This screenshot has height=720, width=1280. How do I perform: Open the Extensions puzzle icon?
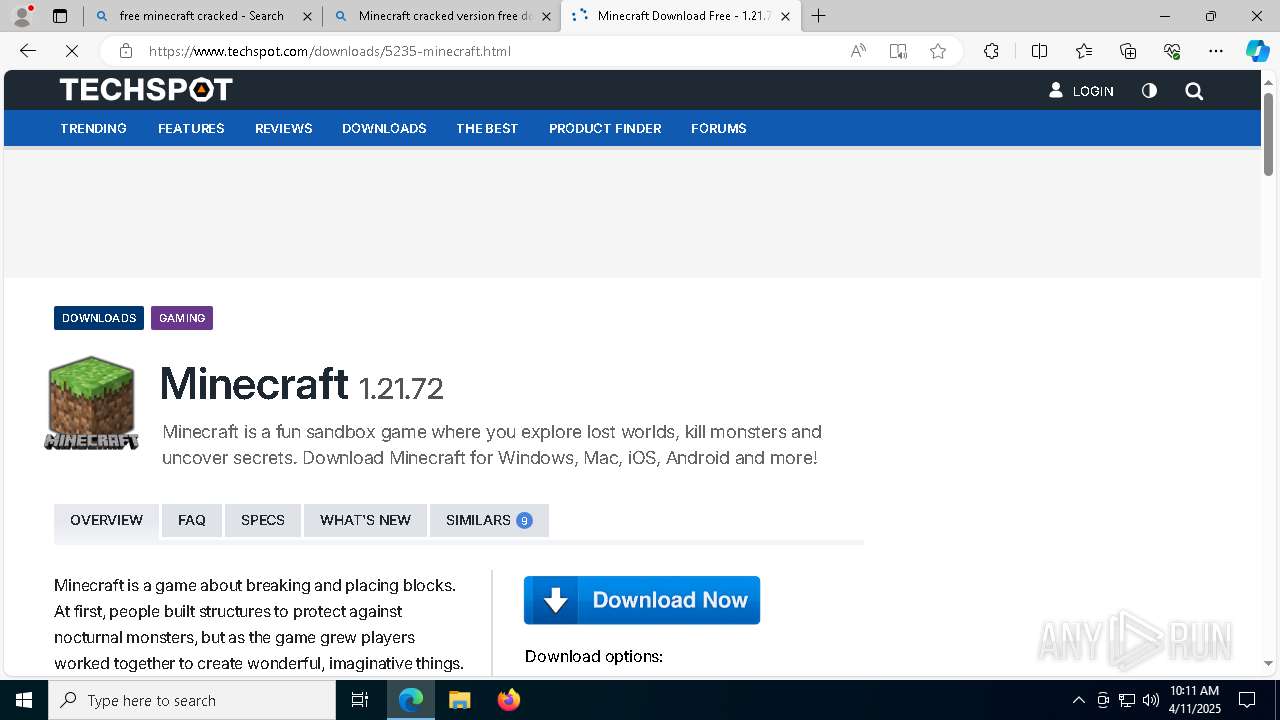pos(991,51)
